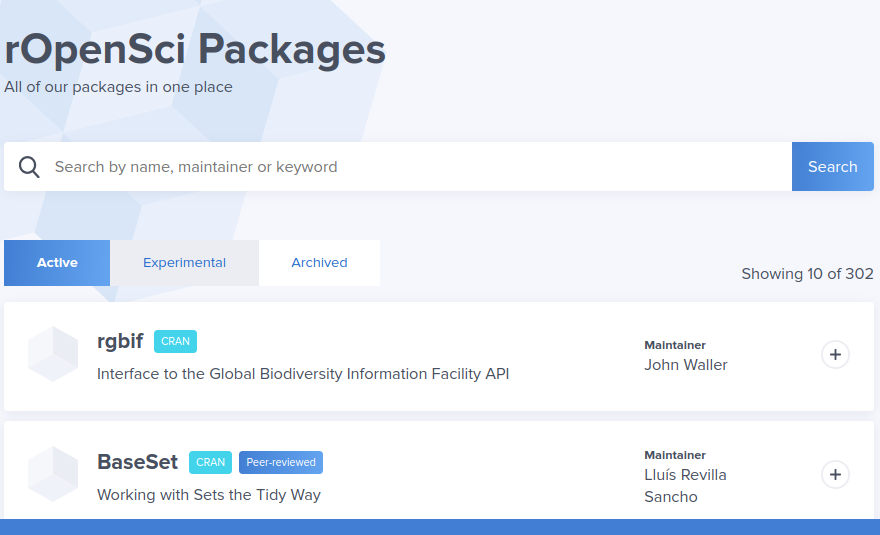The height and width of the screenshot is (535, 880).
Task: Click the BaseSet hexagon package logo
Action: (53, 474)
